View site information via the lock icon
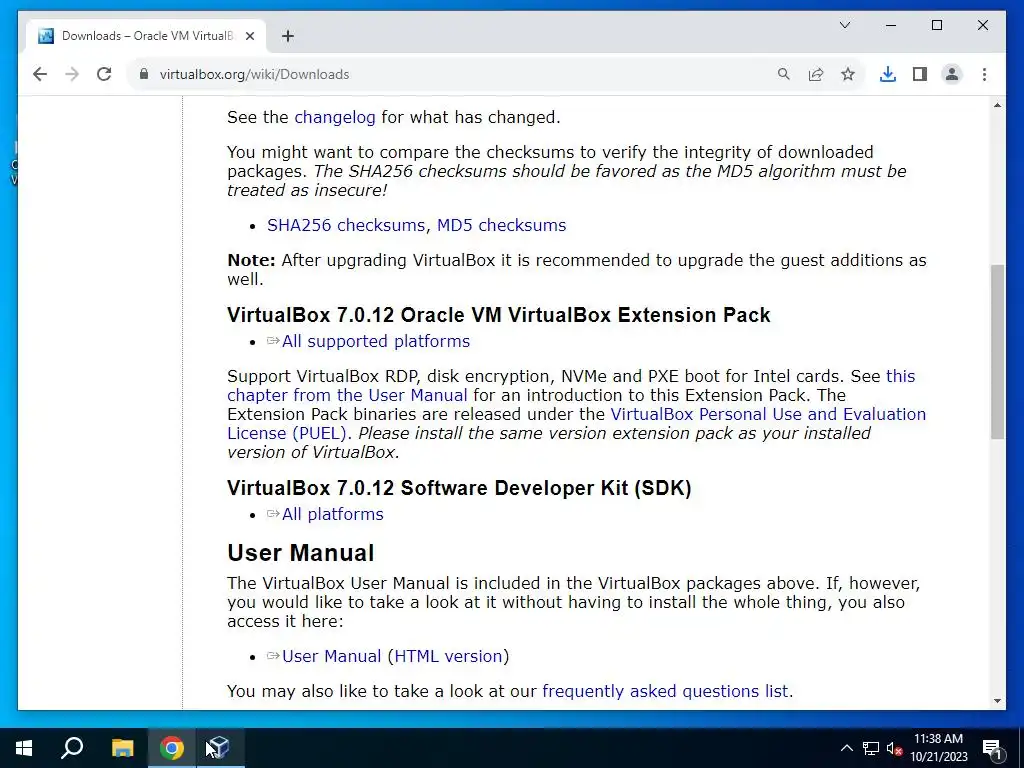Image resolution: width=1024 pixels, height=768 pixels. coord(144,74)
